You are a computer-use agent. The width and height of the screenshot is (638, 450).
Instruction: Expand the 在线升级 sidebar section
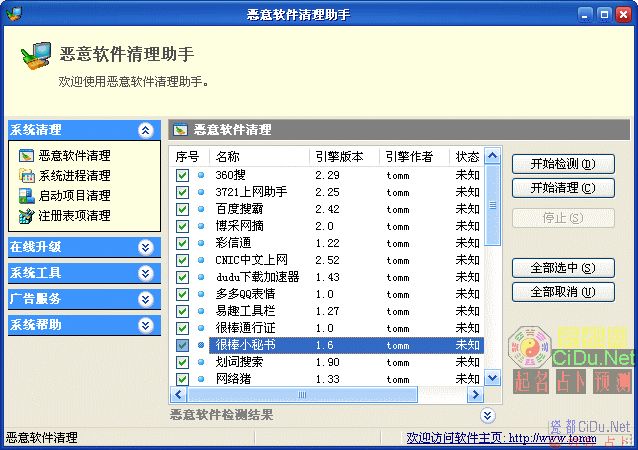[146, 247]
